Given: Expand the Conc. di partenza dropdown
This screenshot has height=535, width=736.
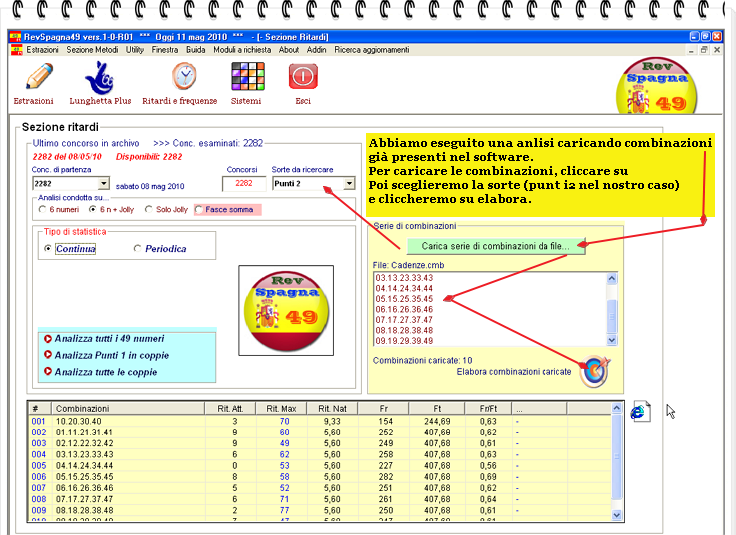Looking at the screenshot, I should coord(104,183).
